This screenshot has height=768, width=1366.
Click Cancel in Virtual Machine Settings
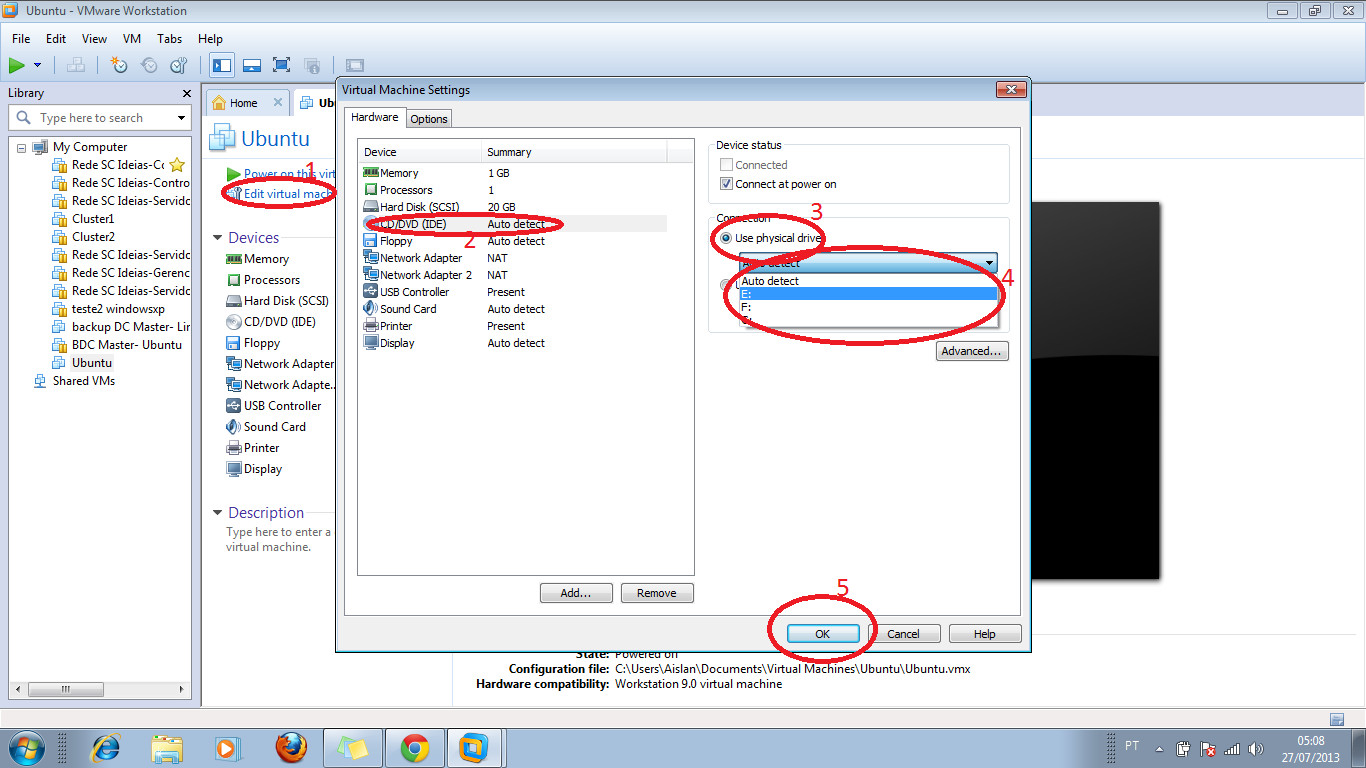[x=903, y=634]
